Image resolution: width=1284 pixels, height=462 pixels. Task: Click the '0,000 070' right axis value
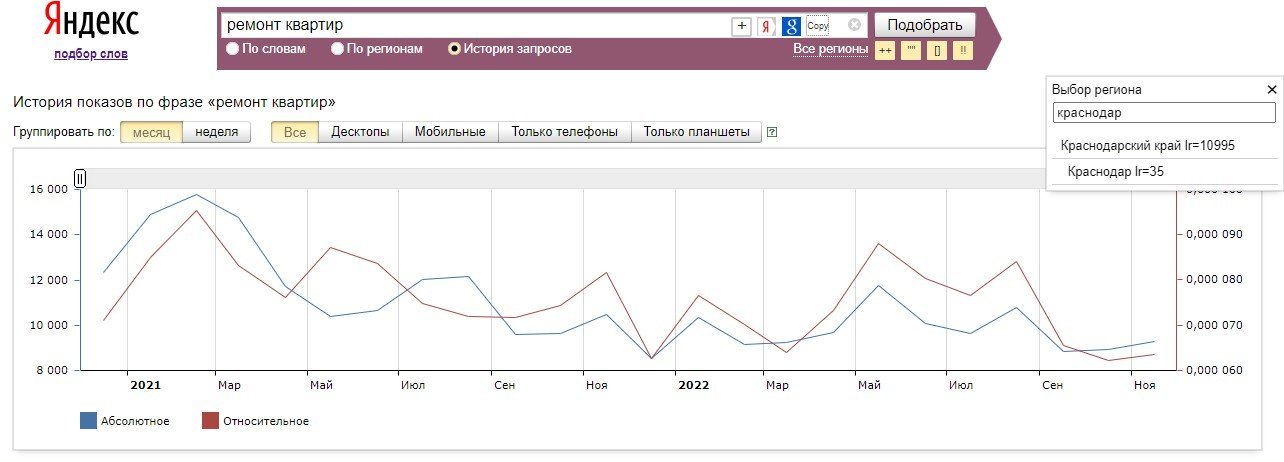[1213, 326]
